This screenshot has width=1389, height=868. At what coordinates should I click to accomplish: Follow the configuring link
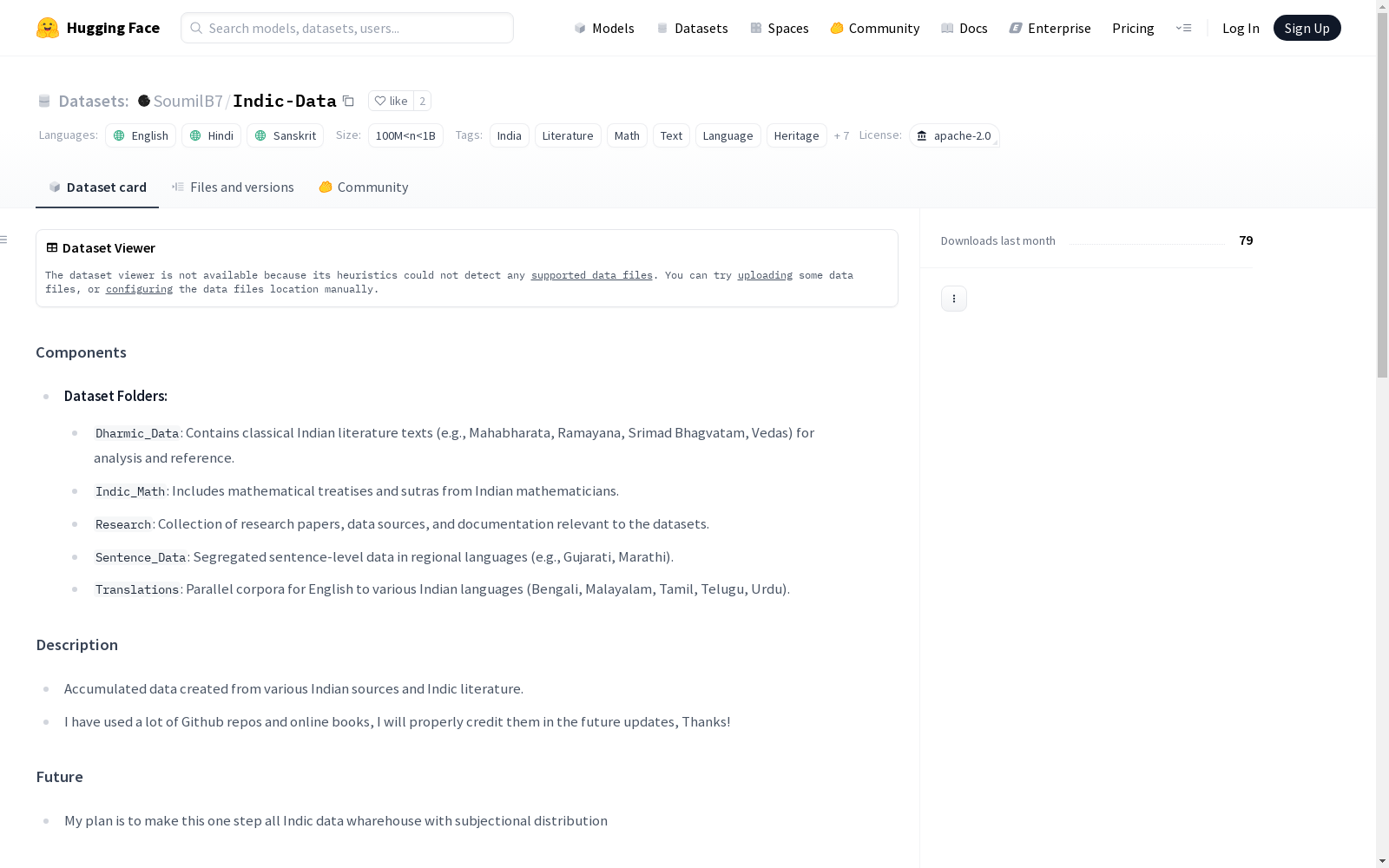pos(139,289)
